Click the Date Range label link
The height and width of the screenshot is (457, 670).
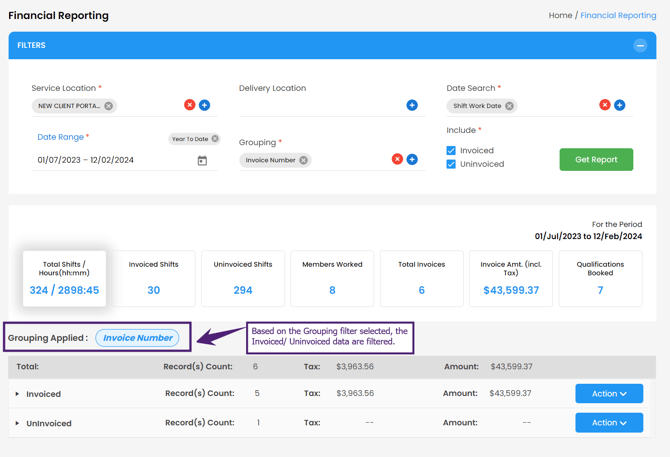(61, 137)
